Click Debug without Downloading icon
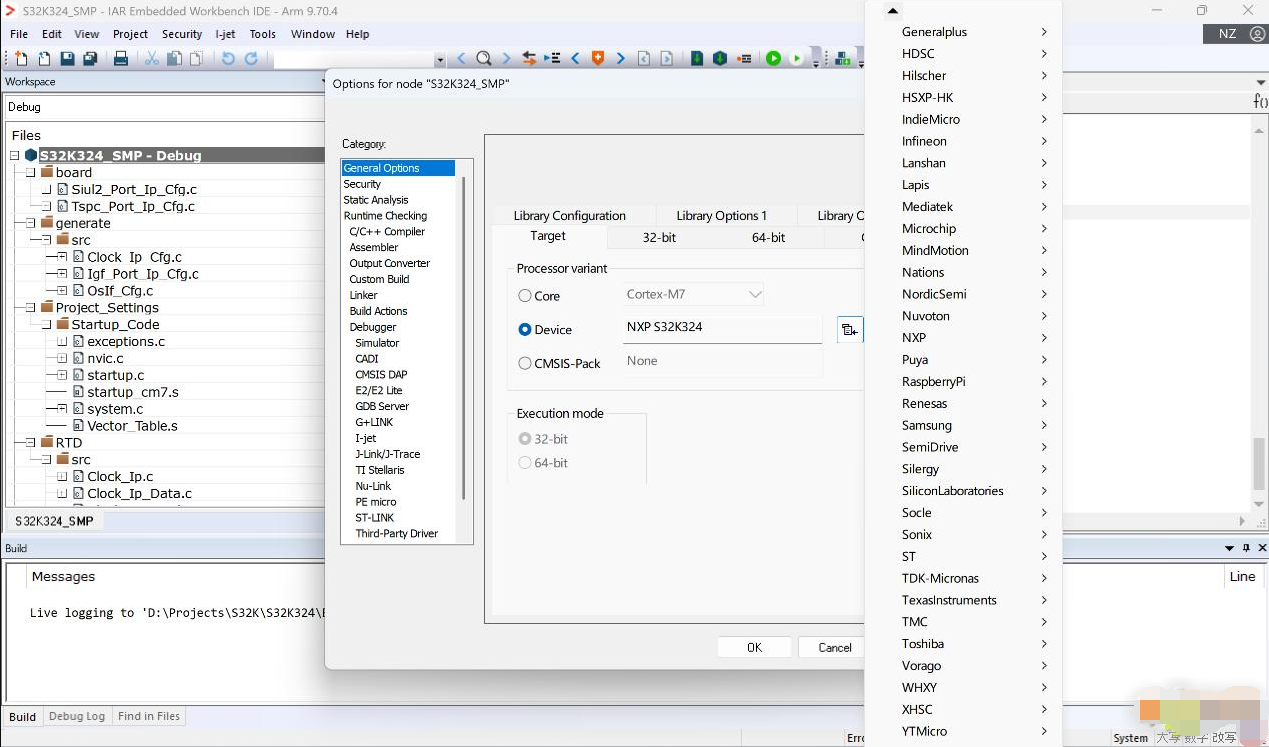This screenshot has height=747, width=1269. (x=797, y=59)
